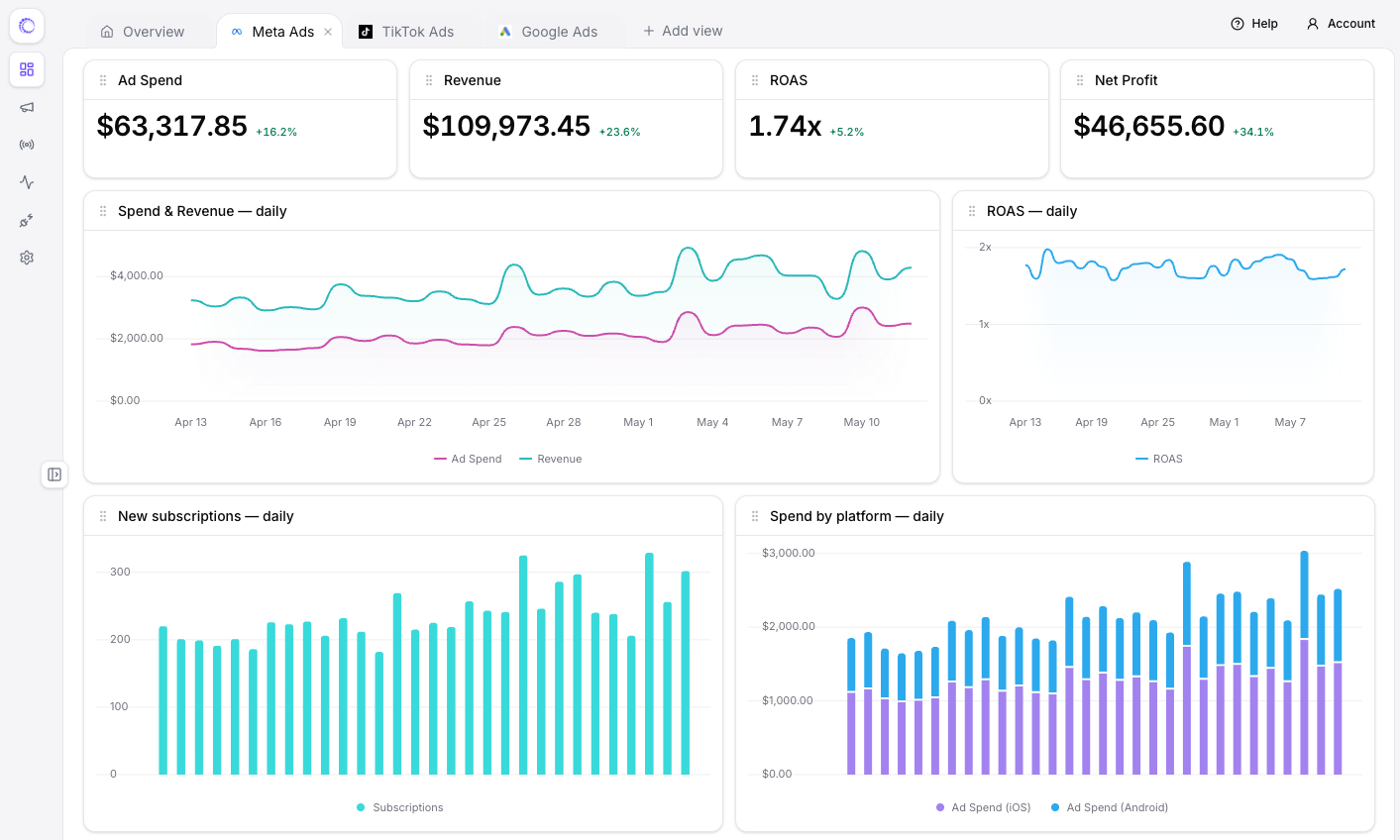Click the $46,655.60 Net Profit value
The image size is (1400, 840).
coord(1149,126)
